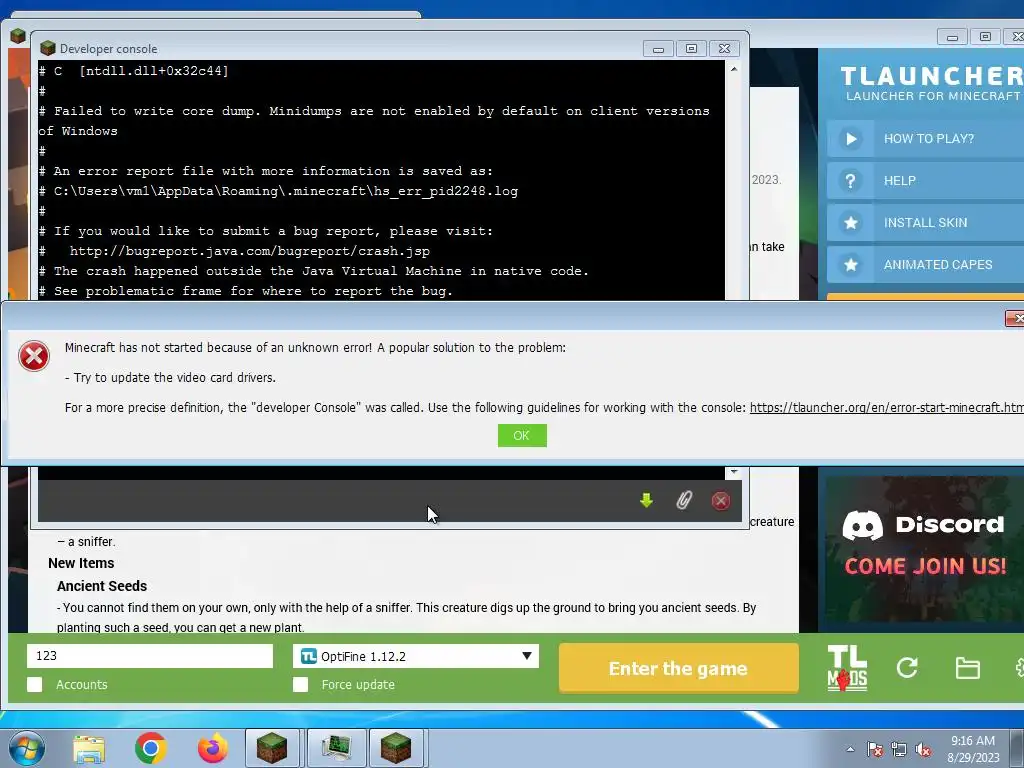1024x768 pixels.
Task: Click the question mark icon beside HELP
Action: tap(850, 181)
